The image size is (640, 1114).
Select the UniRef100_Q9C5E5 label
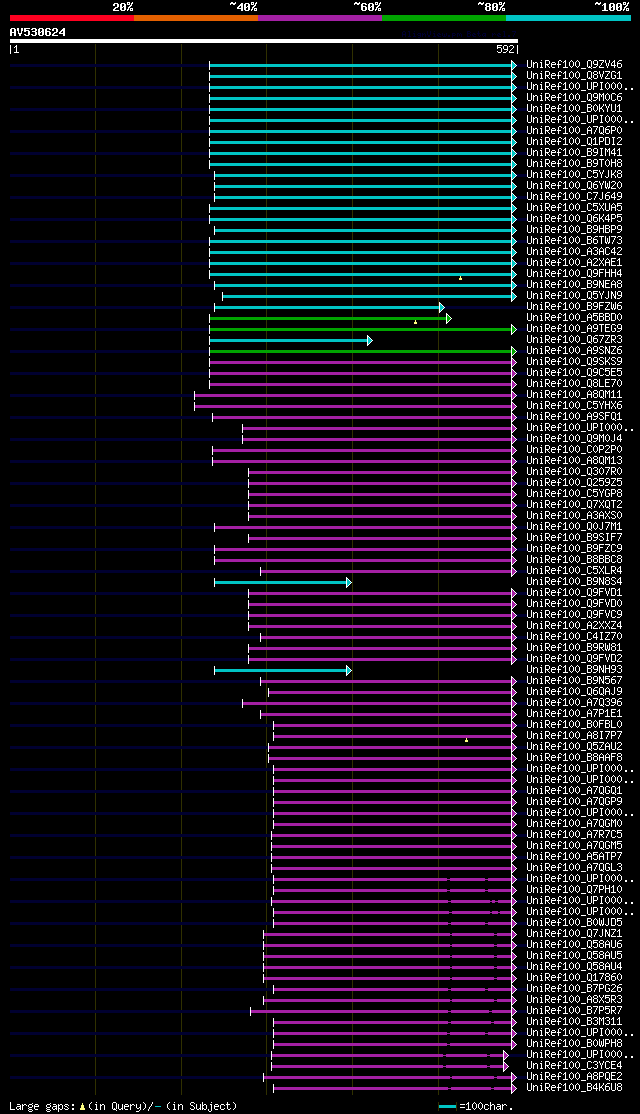[x=575, y=372]
